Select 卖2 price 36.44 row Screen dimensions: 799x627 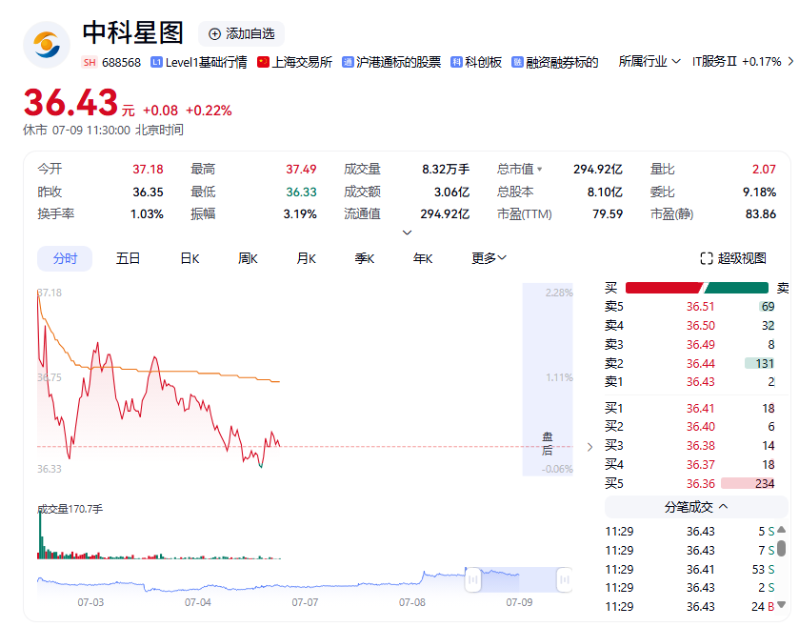(690, 363)
